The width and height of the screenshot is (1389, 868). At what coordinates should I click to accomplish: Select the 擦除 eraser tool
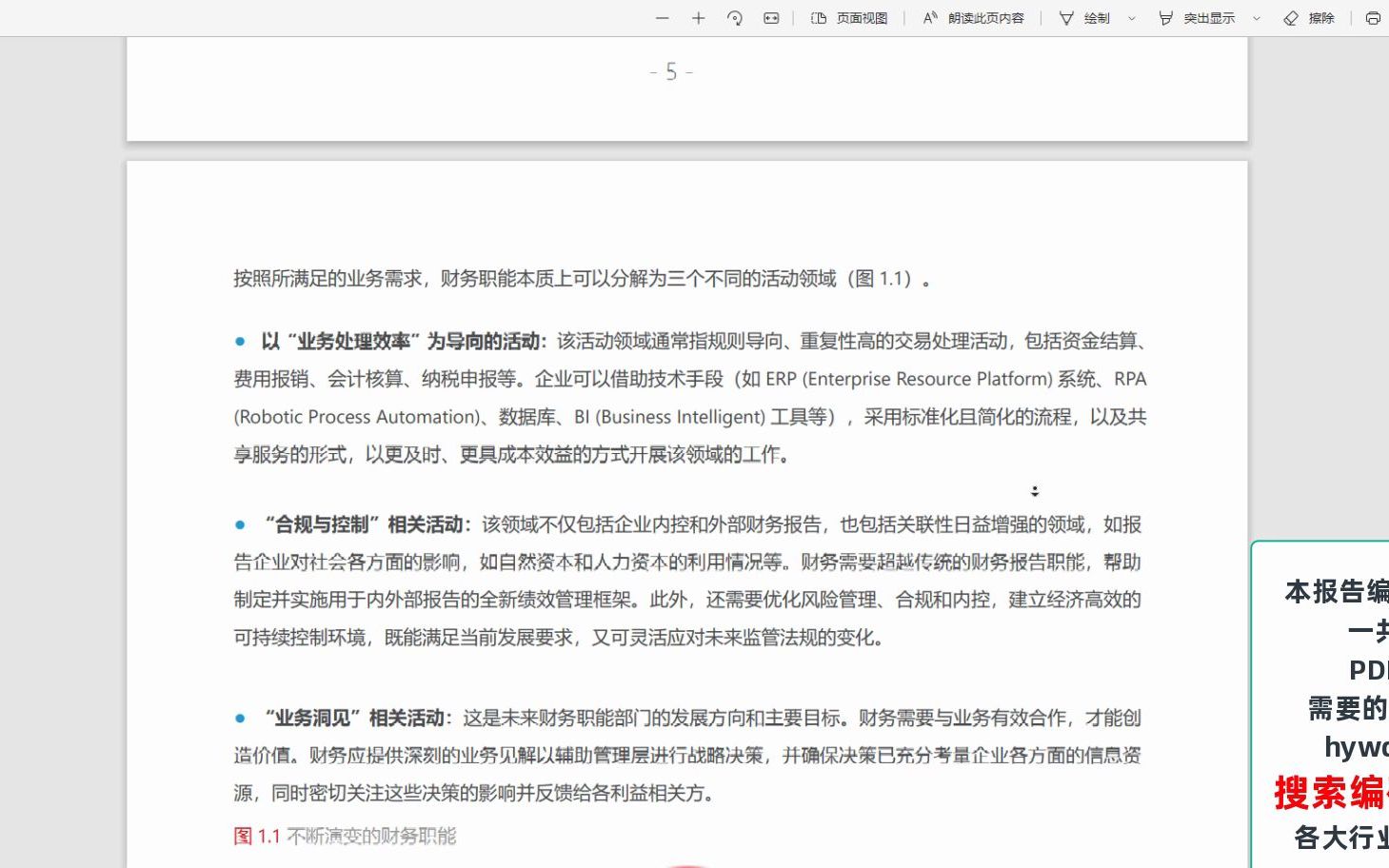1309,18
